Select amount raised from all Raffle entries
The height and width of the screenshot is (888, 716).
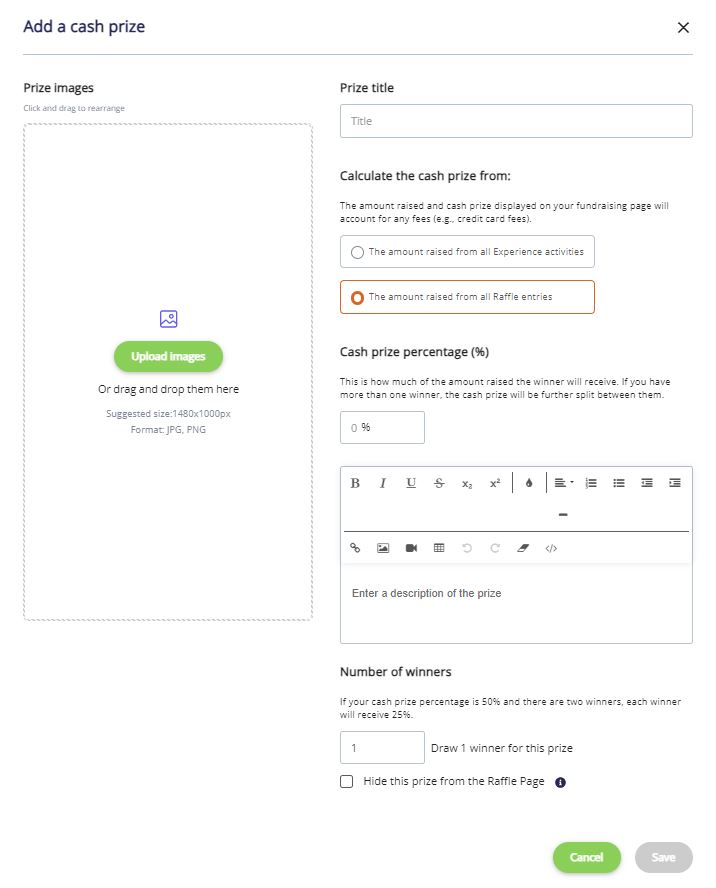(x=467, y=297)
